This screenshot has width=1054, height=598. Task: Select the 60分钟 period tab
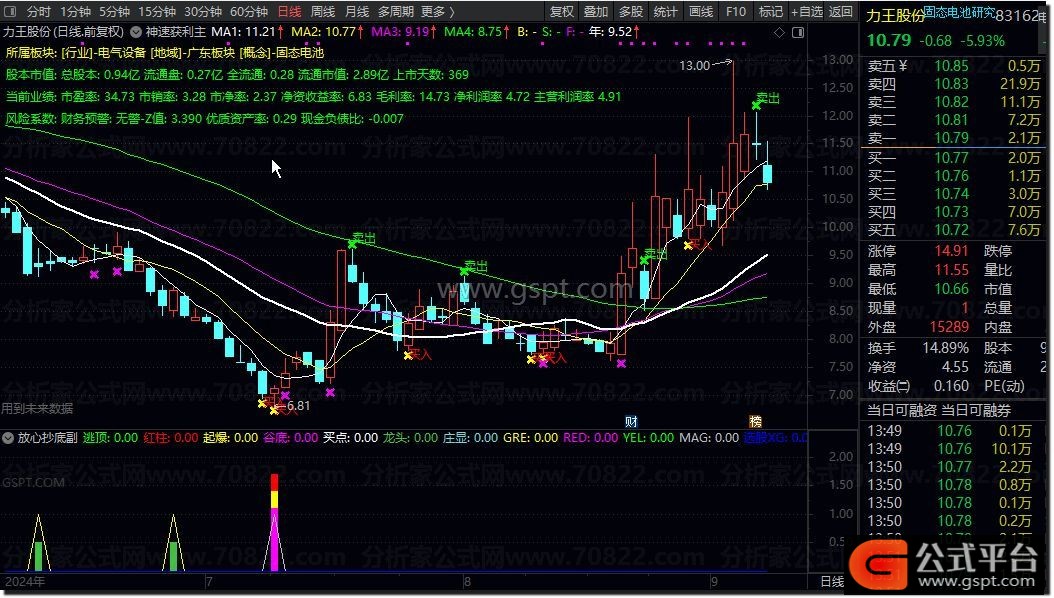[249, 11]
